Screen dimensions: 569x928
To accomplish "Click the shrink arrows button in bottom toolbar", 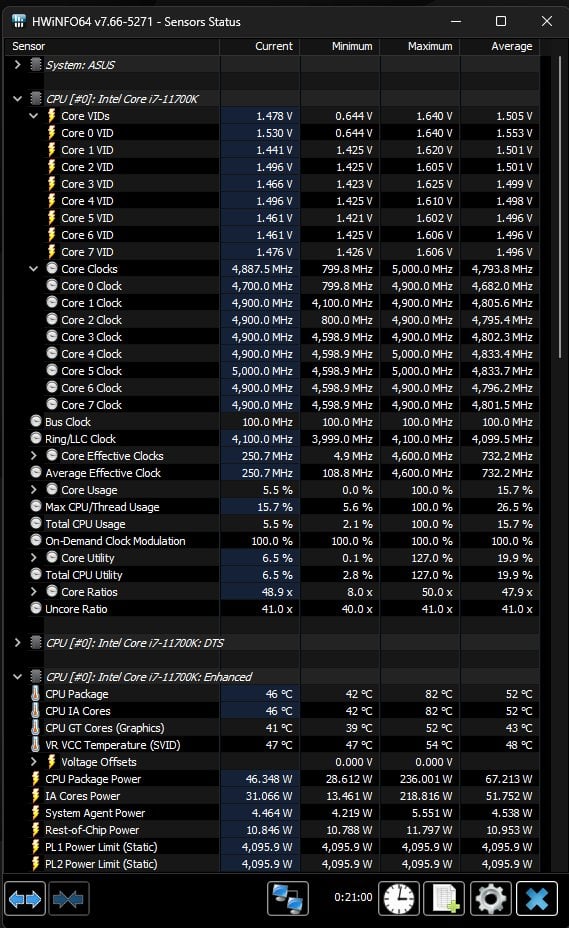I will [69, 899].
